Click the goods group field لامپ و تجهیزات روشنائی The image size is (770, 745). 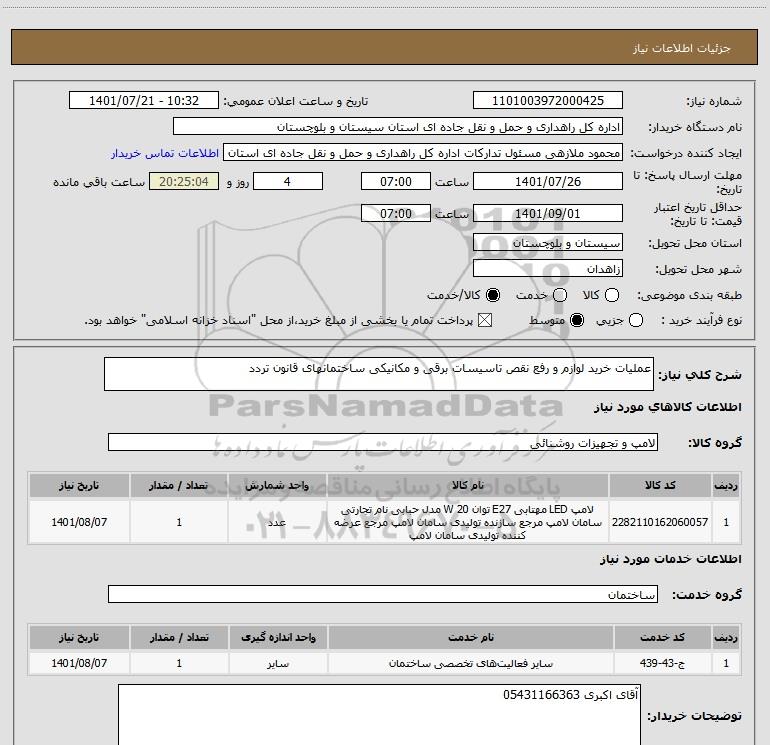(x=383, y=442)
